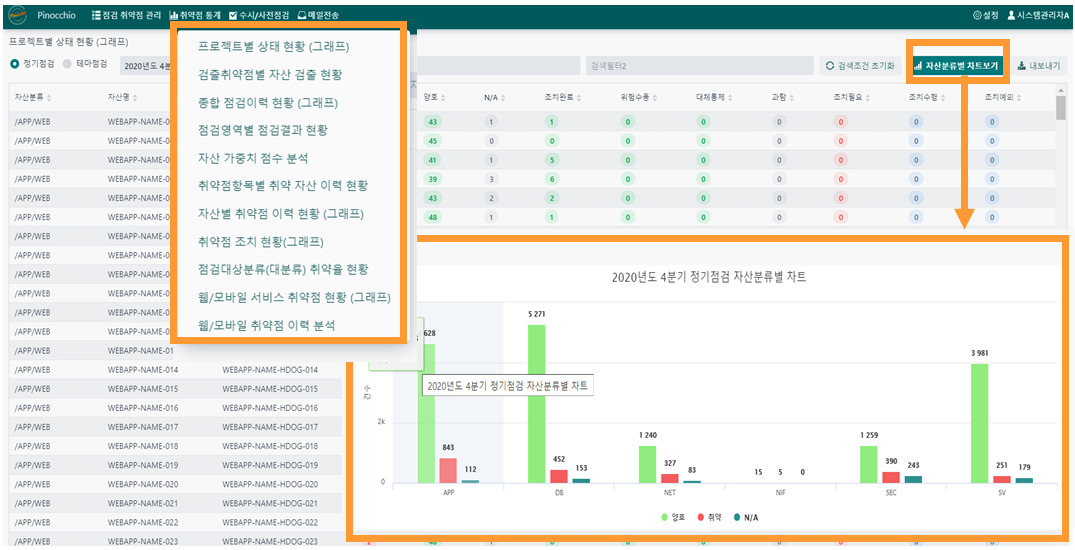Click the green NET bar labeled 1 240
Screen dimensions: 1075x550
(648, 464)
